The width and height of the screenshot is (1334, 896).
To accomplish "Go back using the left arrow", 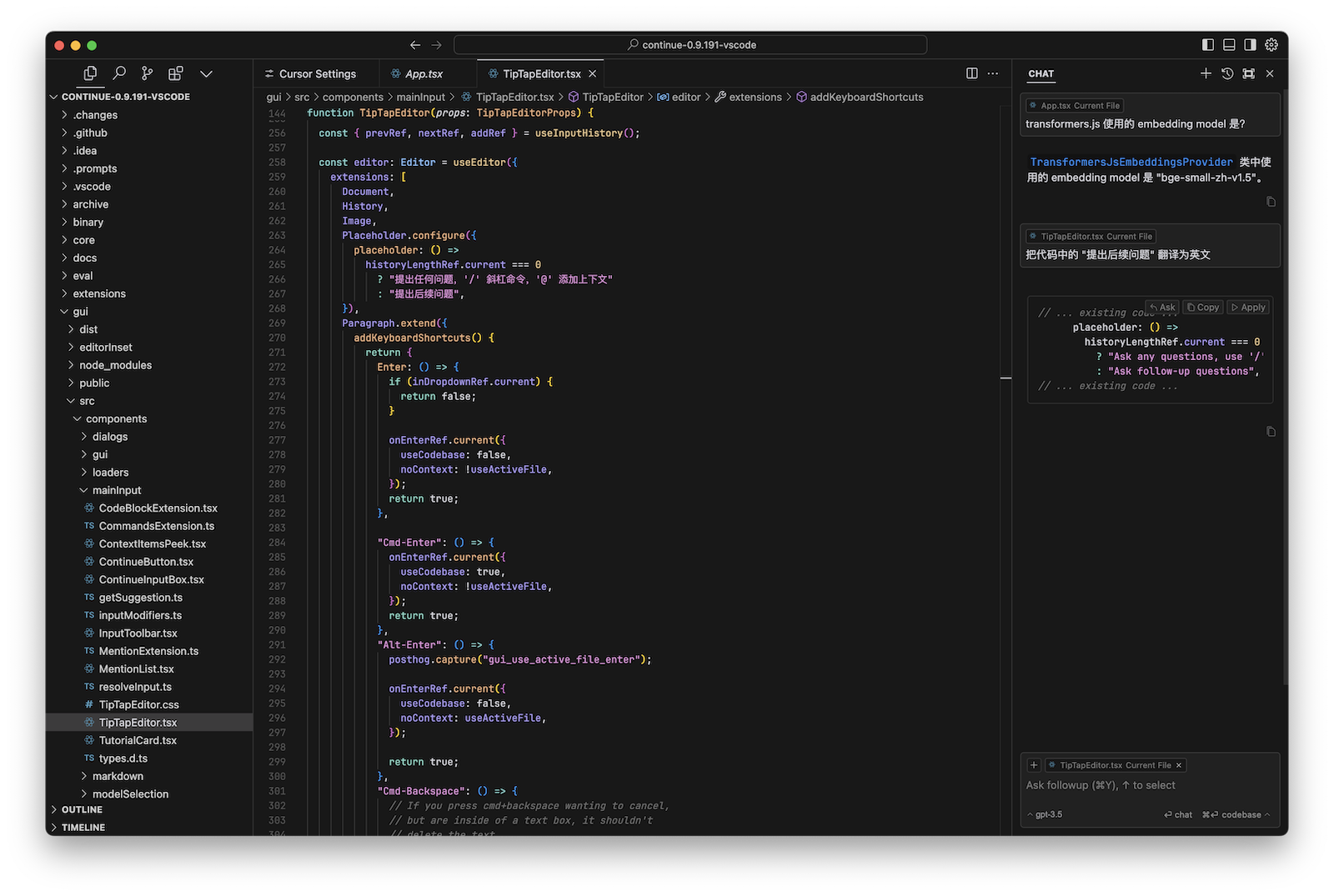I will (415, 45).
